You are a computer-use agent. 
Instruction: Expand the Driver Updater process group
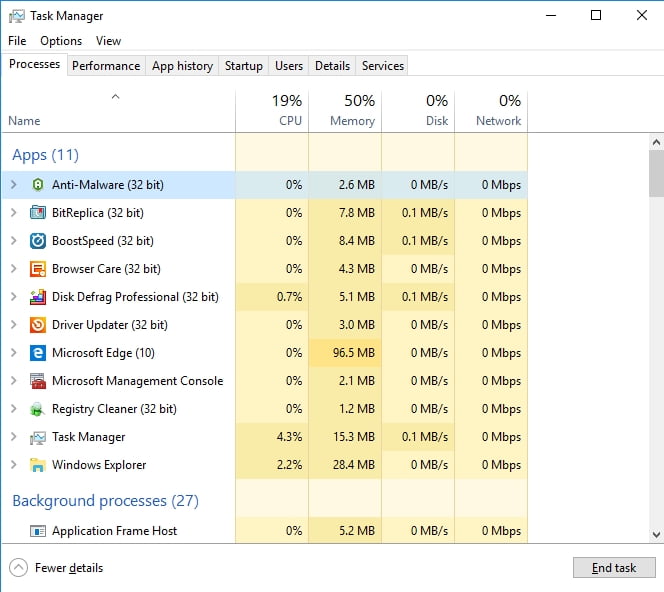point(14,325)
